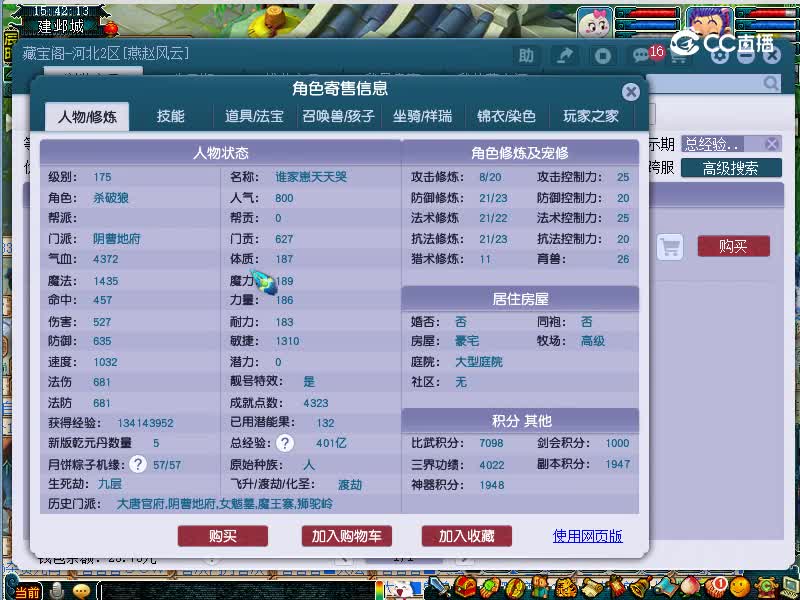The height and width of the screenshot is (600, 800).
Task: Click the shopping cart icon beside the red 购买 button
Action: (x=669, y=247)
